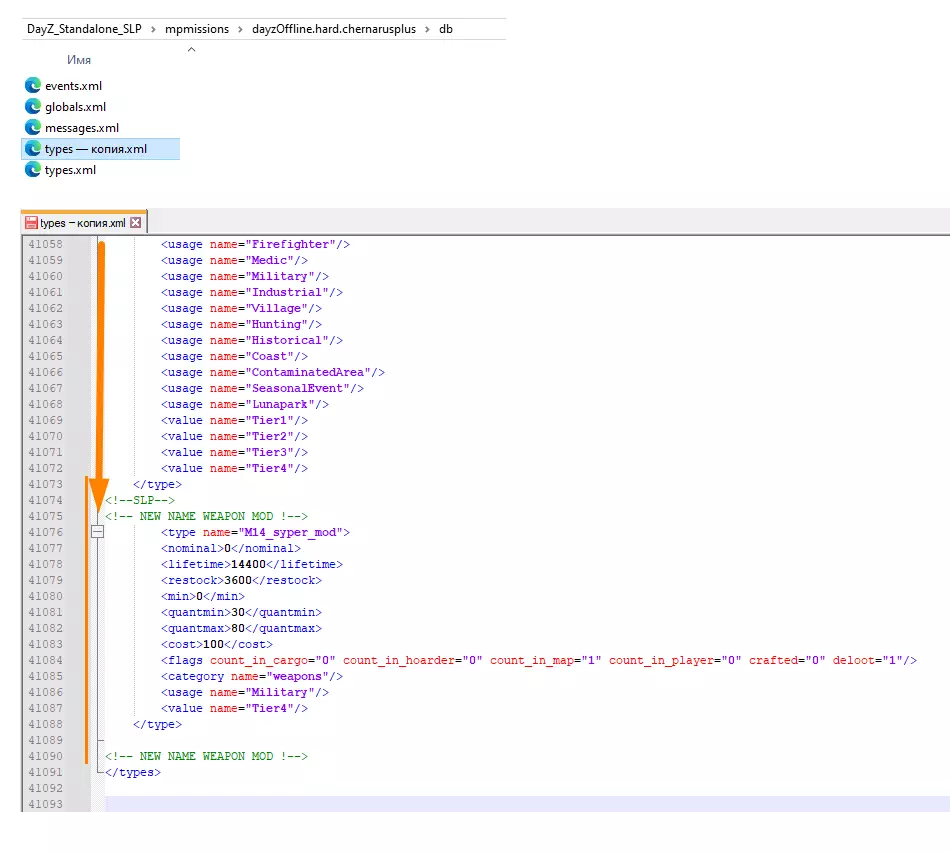Sort files by the Имя column header
Viewport: 950px width, 852px height.
coord(79,60)
